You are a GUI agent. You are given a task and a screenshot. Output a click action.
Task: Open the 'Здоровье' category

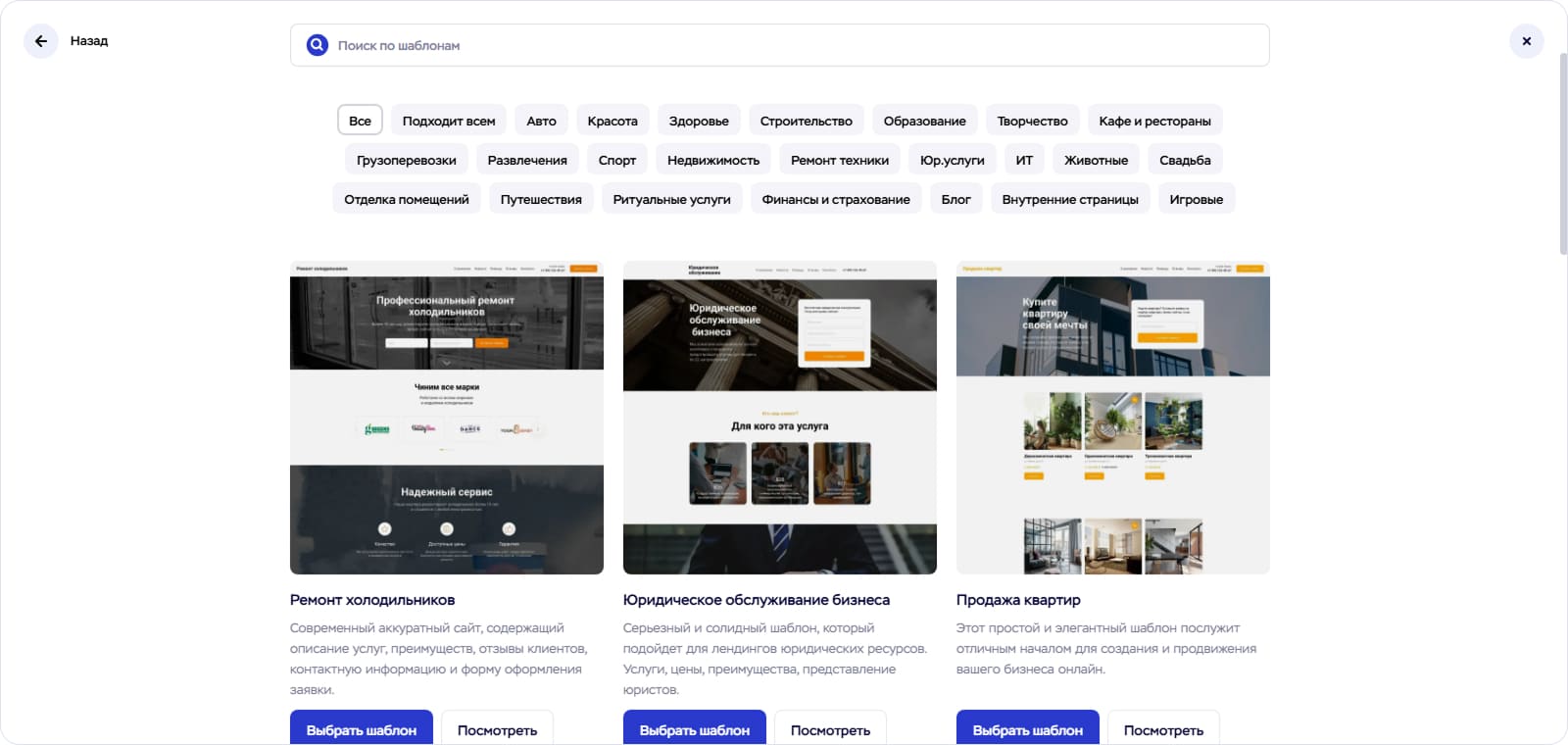699,121
